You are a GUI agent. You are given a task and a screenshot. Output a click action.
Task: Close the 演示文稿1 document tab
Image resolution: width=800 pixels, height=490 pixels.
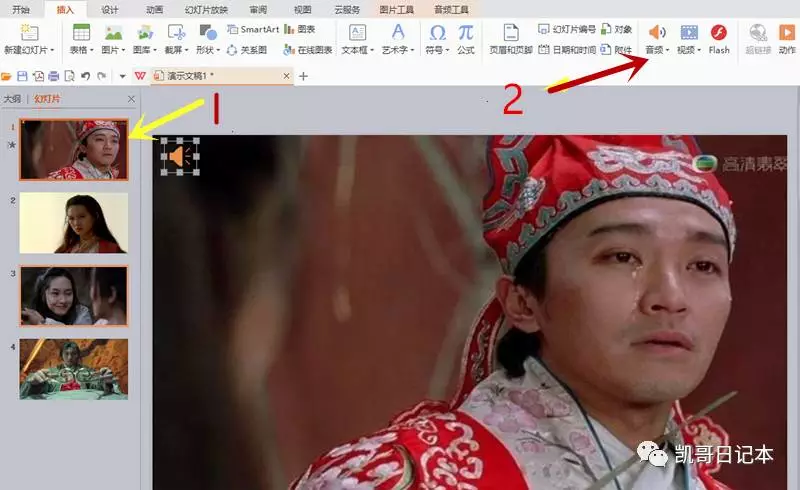point(286,76)
